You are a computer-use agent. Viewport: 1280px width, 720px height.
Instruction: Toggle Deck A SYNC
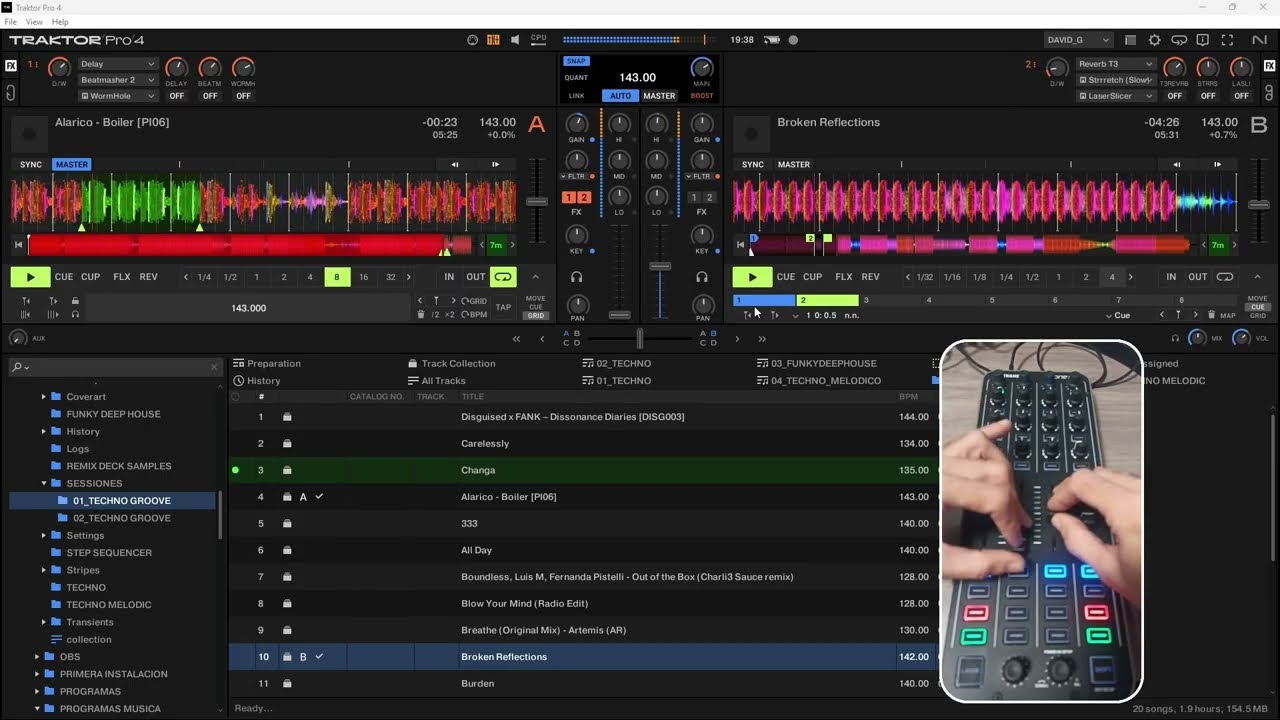coord(31,164)
